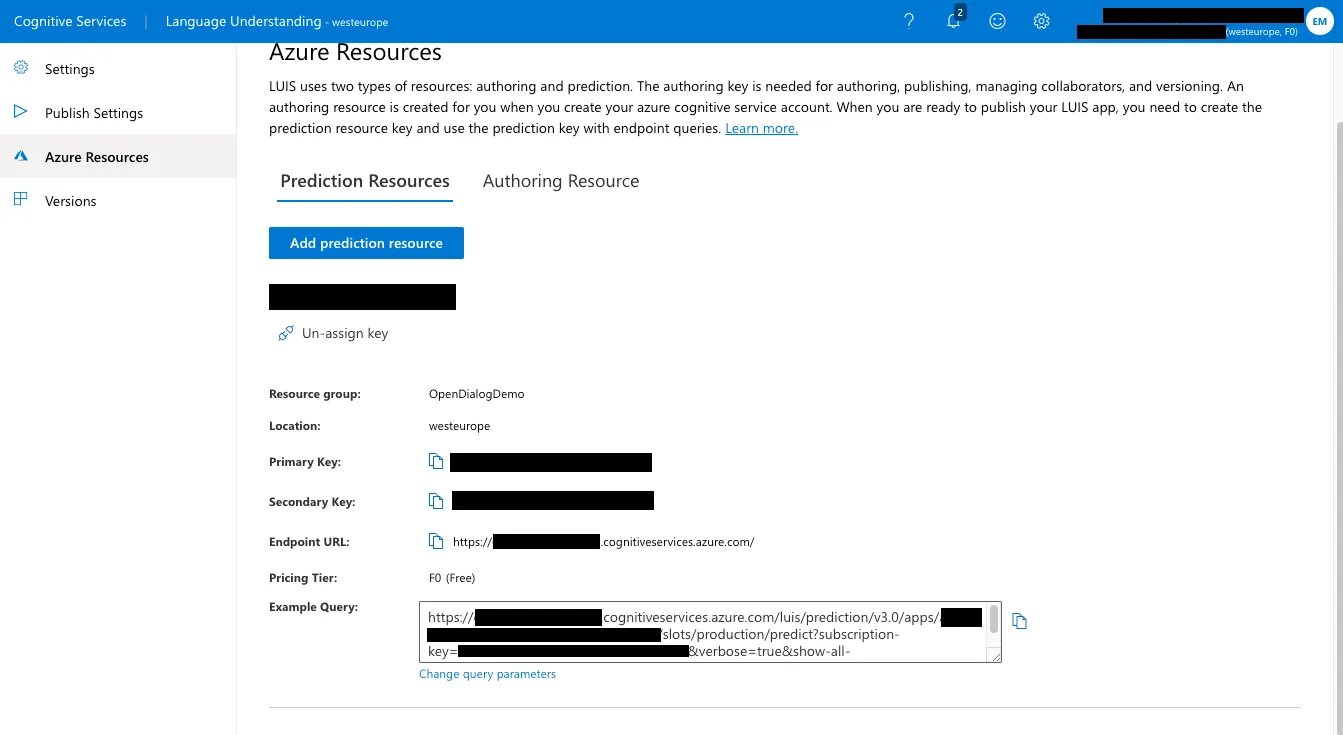The width and height of the screenshot is (1343, 735).
Task: Click the Un-assign key link icon
Action: [286, 333]
